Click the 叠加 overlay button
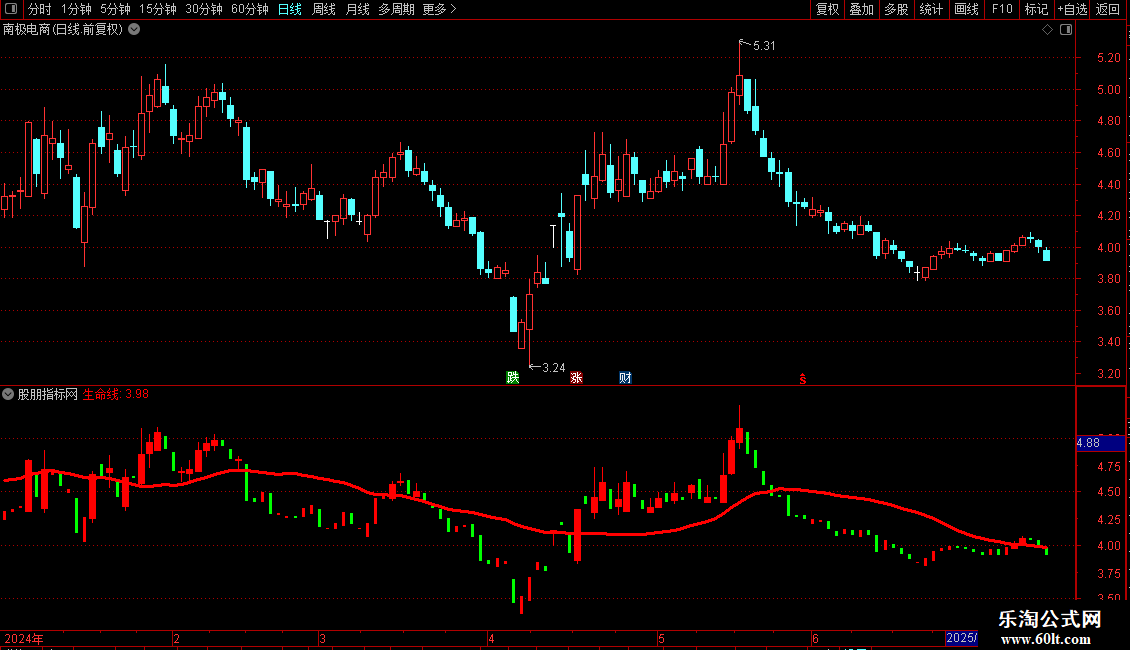 [x=861, y=9]
